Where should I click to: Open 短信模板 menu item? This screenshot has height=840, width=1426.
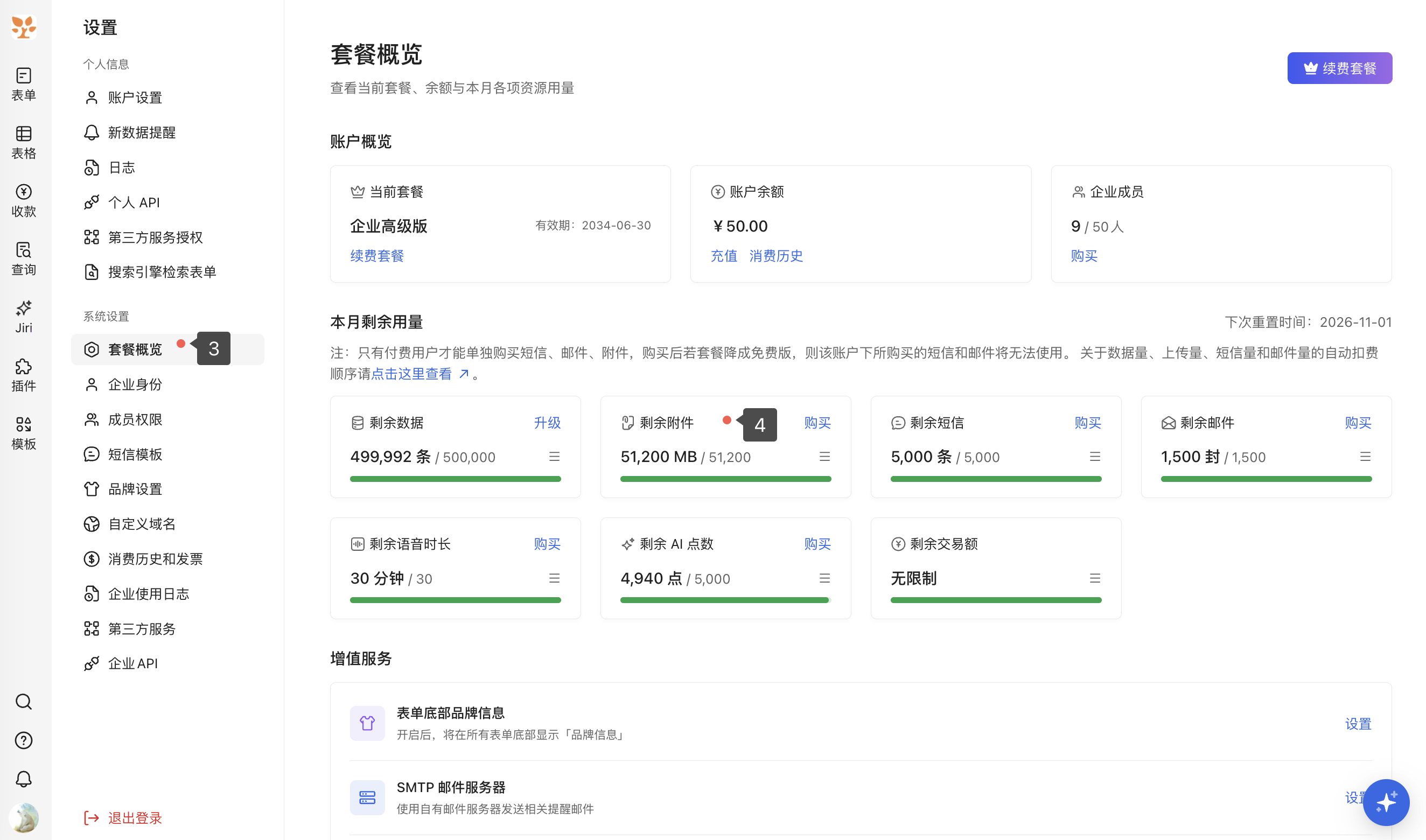(167, 454)
